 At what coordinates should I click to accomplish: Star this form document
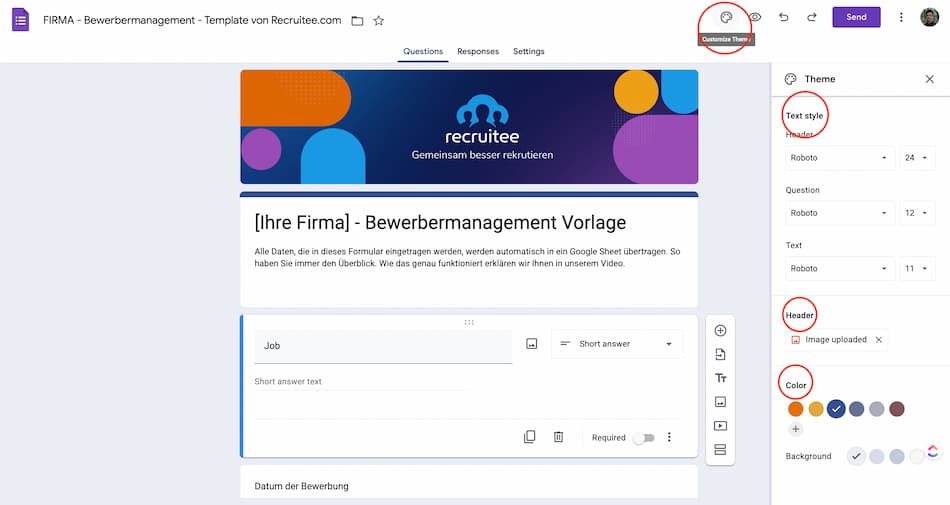(378, 20)
